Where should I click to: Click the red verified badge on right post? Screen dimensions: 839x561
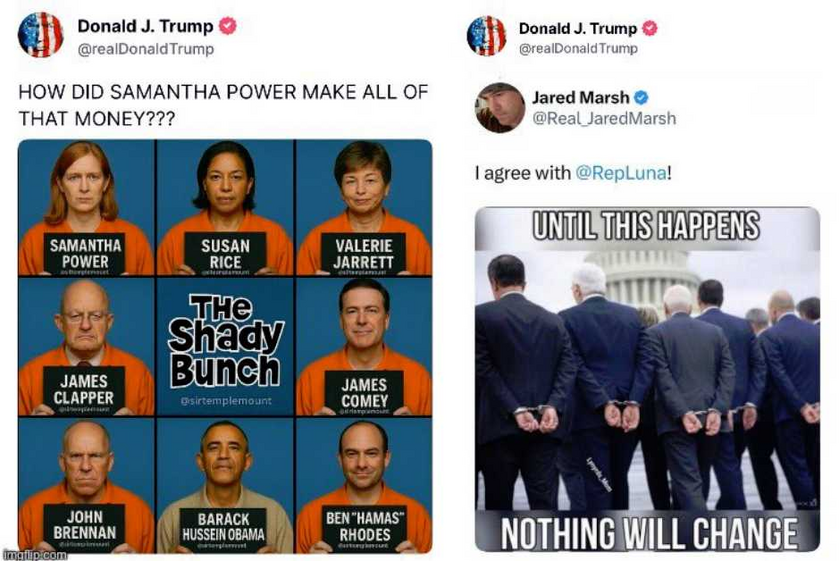coord(650,28)
